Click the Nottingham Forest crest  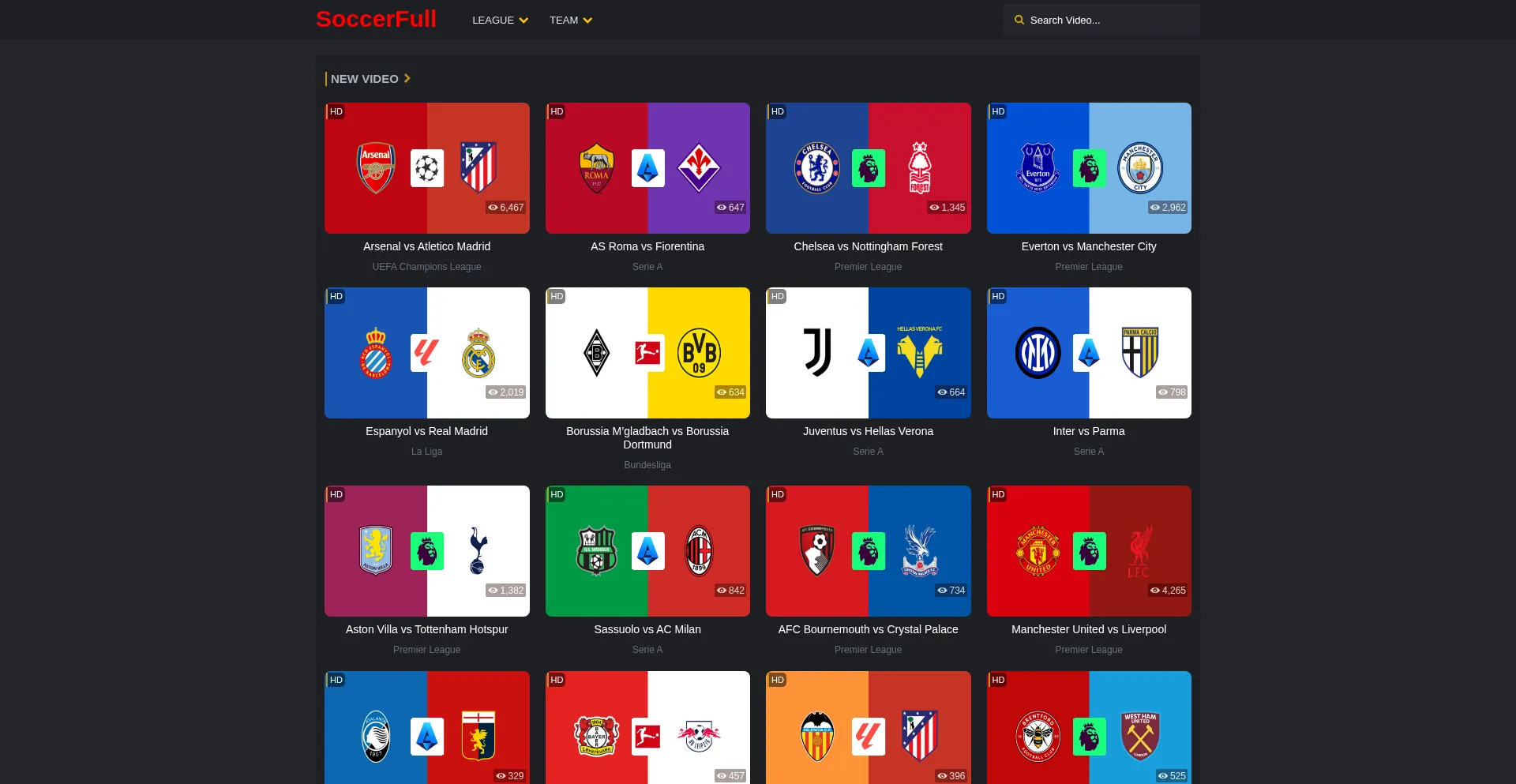920,168
